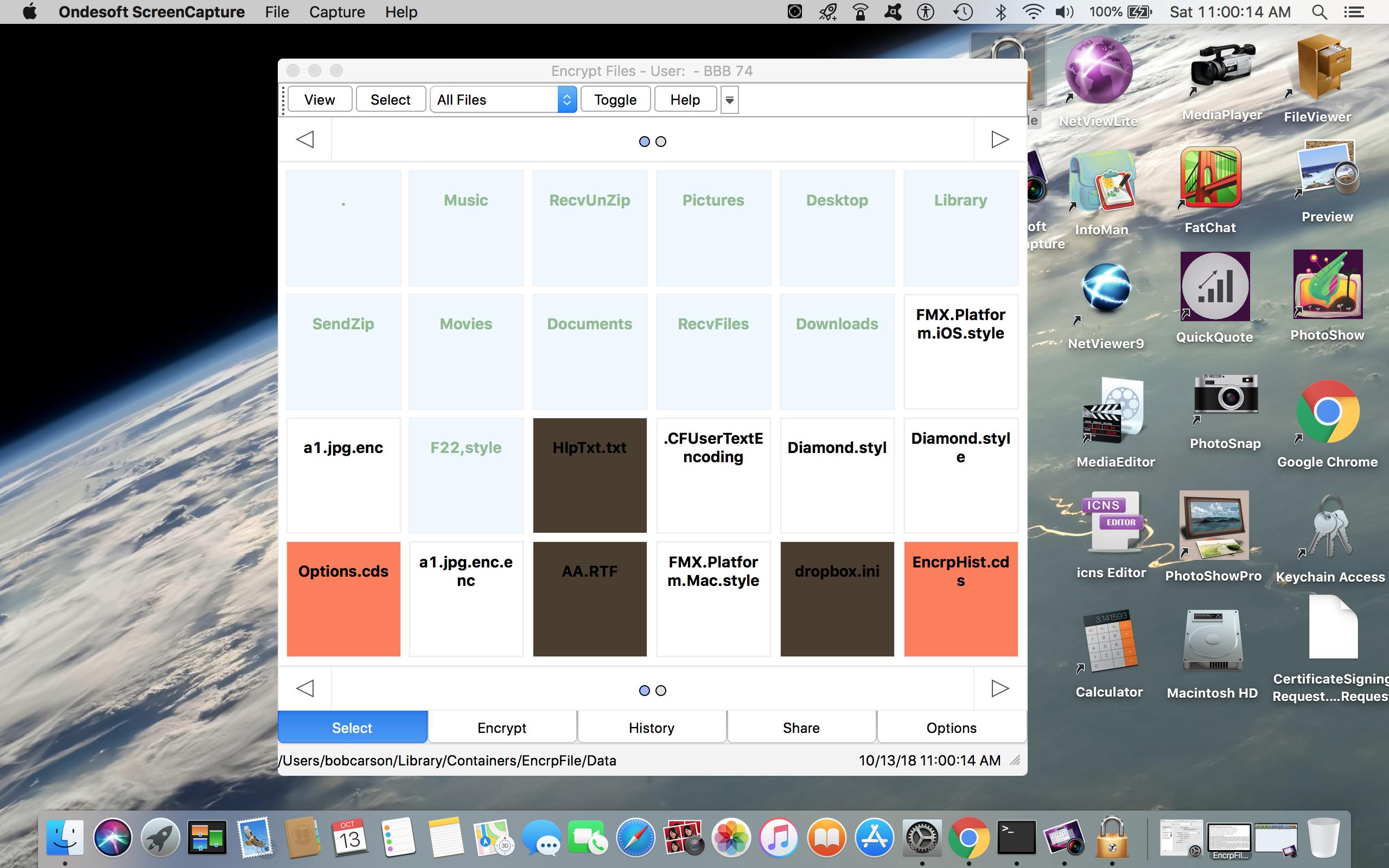
Task: Click the Select toolbar button
Action: click(x=391, y=99)
